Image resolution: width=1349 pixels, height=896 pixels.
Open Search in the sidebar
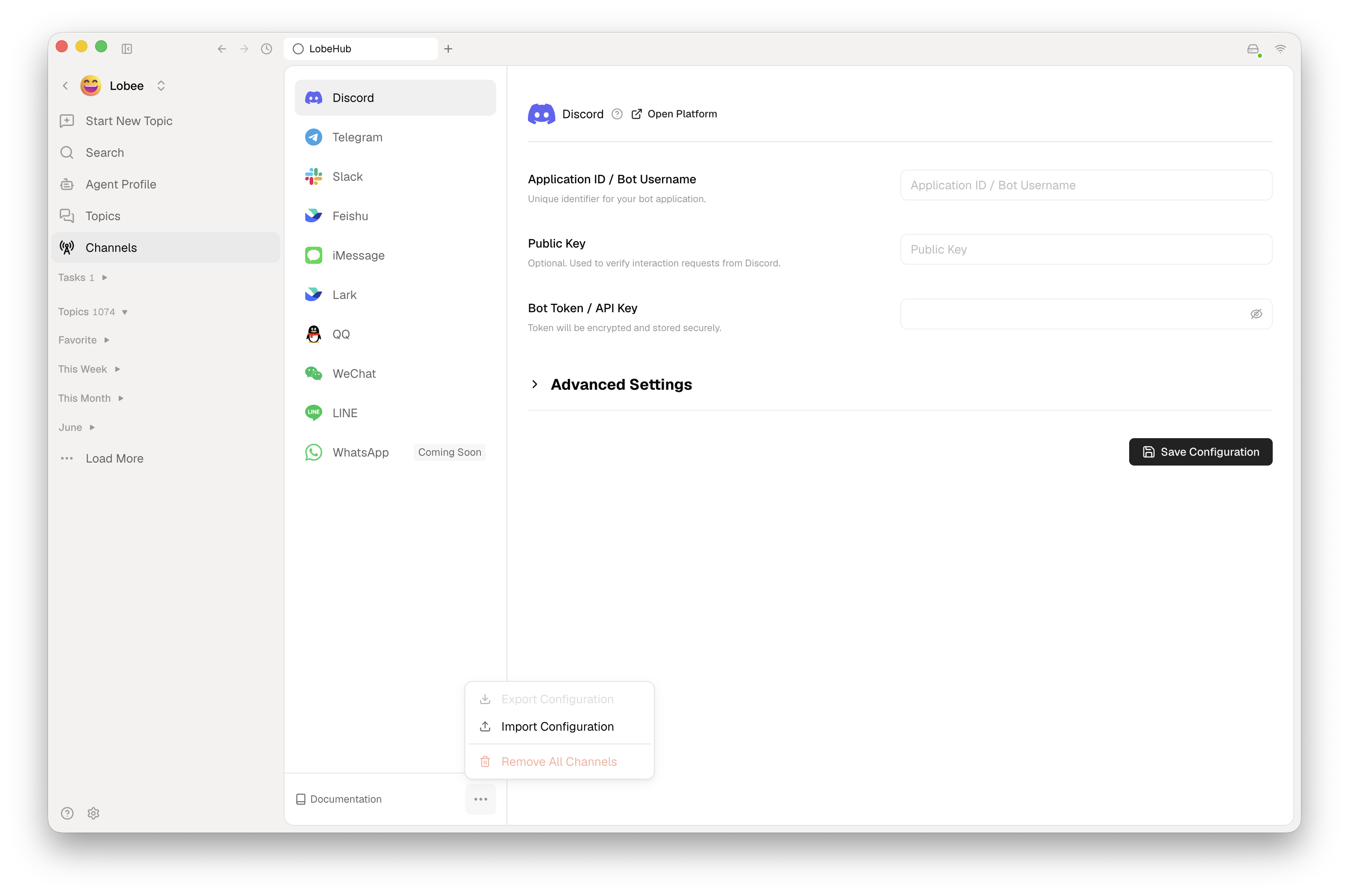click(166, 152)
